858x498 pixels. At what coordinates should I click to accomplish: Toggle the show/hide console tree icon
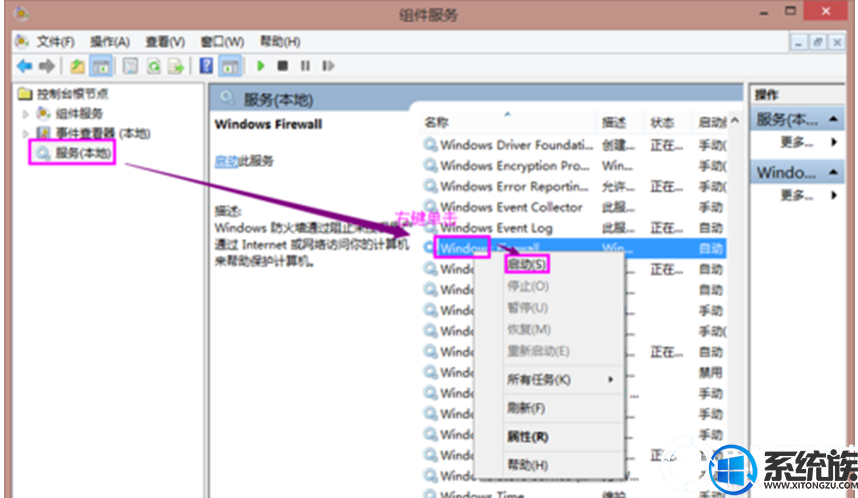(101, 66)
